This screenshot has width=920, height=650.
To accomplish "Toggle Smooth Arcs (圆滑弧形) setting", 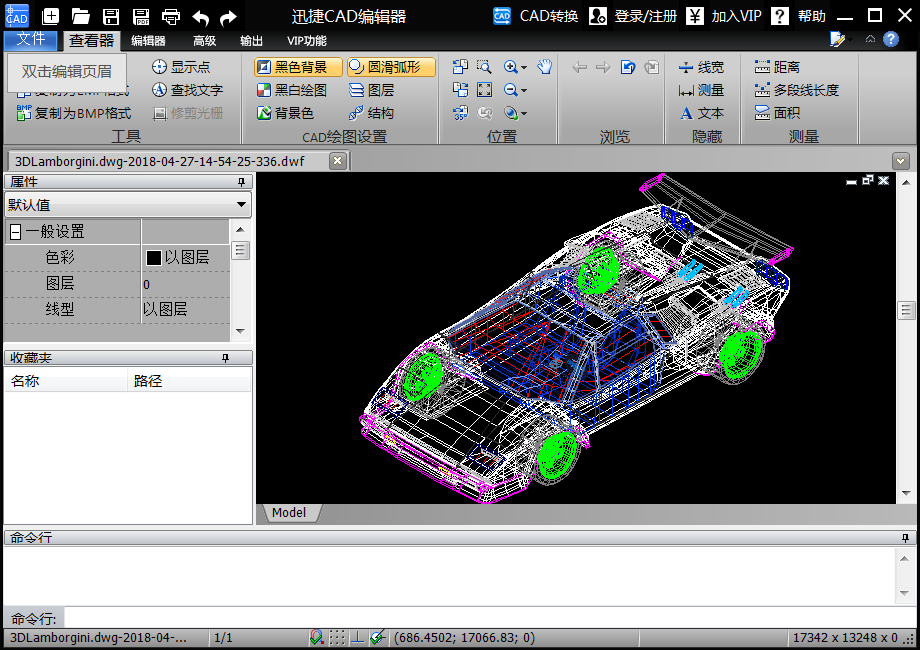I will (391, 67).
